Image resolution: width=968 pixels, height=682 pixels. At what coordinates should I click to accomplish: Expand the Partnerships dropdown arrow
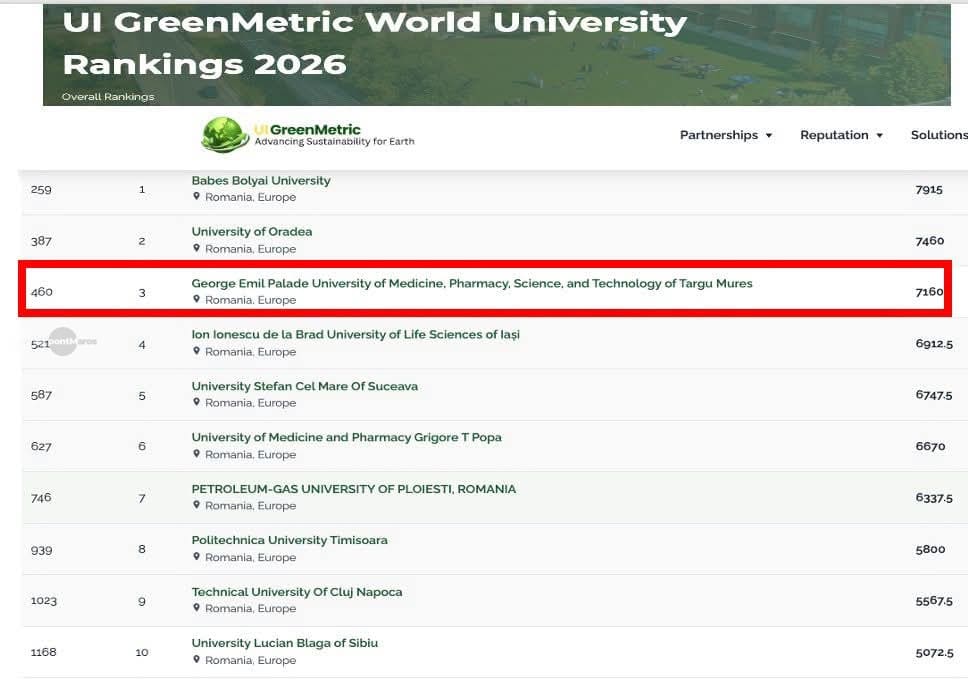(x=769, y=136)
